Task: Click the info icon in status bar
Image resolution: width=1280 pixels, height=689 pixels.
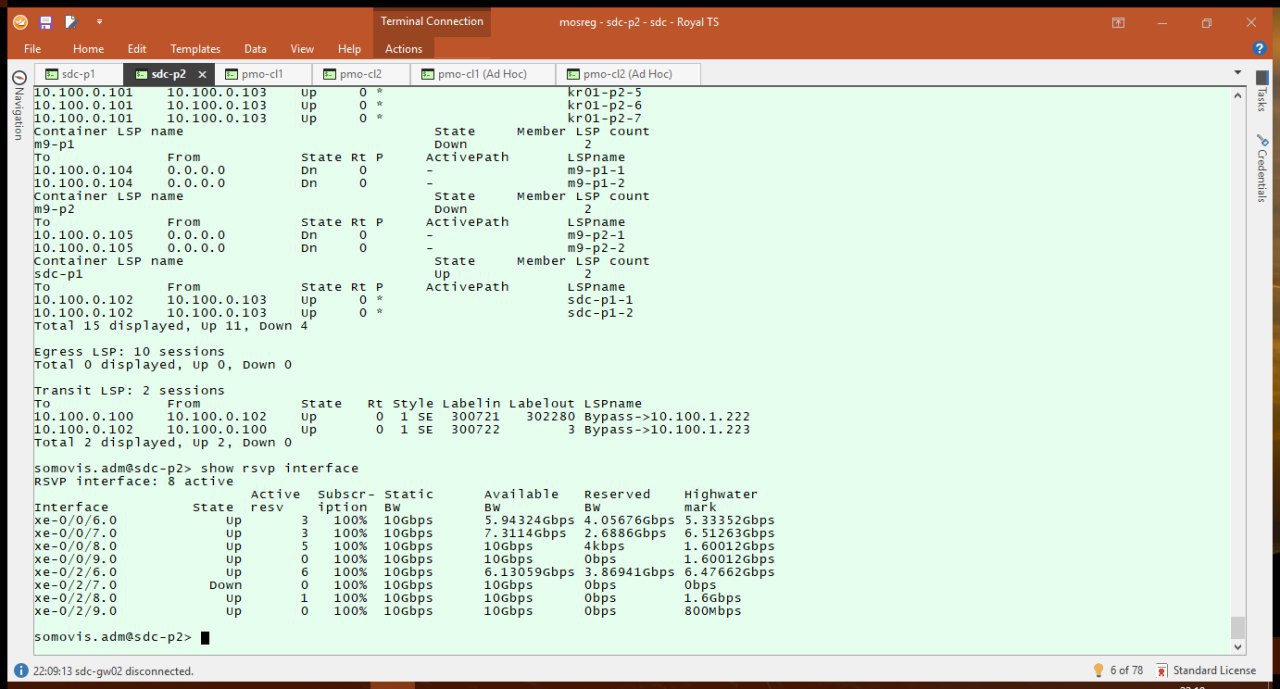Action: point(21,670)
